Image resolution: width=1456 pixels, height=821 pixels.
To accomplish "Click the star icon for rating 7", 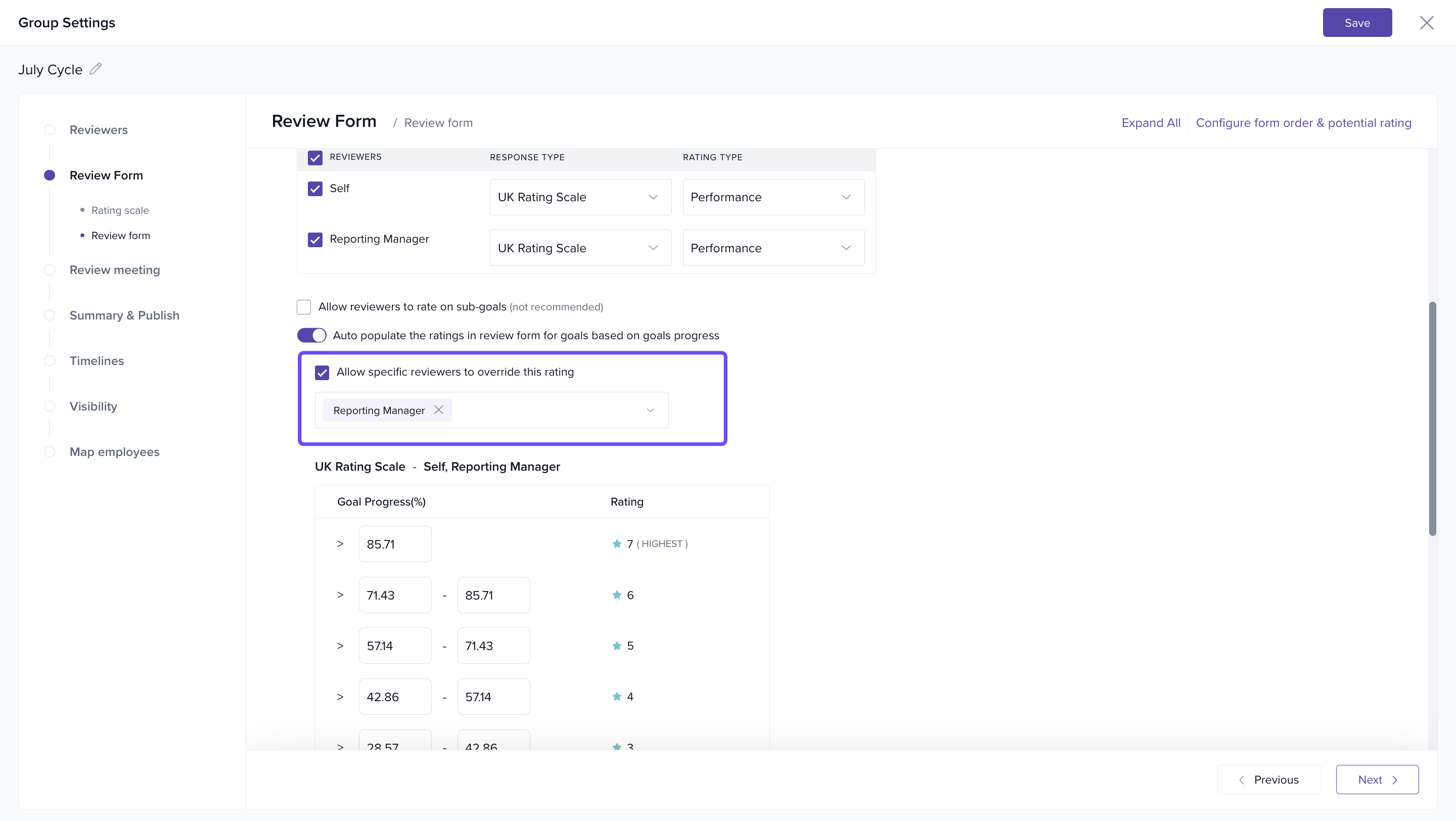I will pos(617,543).
